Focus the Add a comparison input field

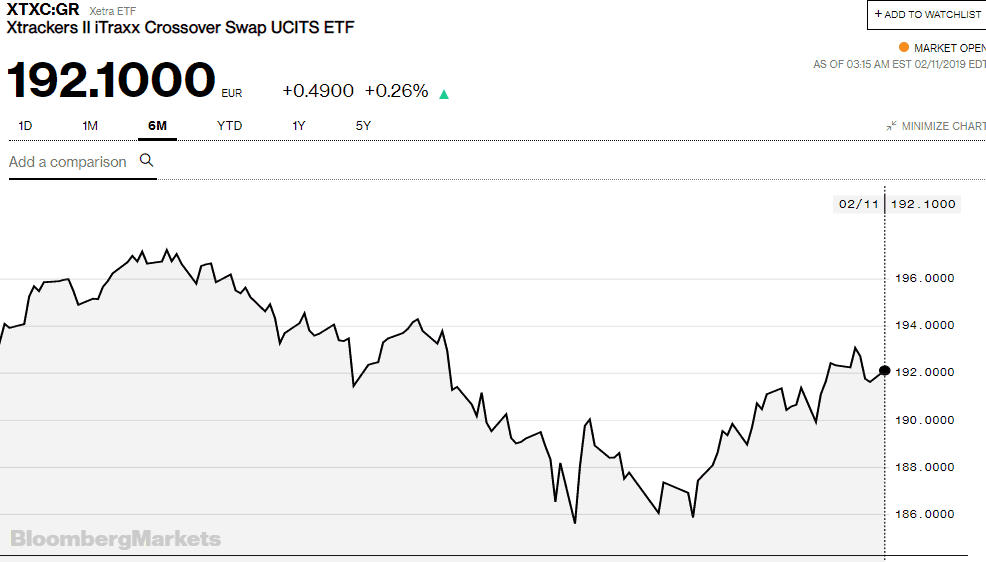tap(68, 162)
